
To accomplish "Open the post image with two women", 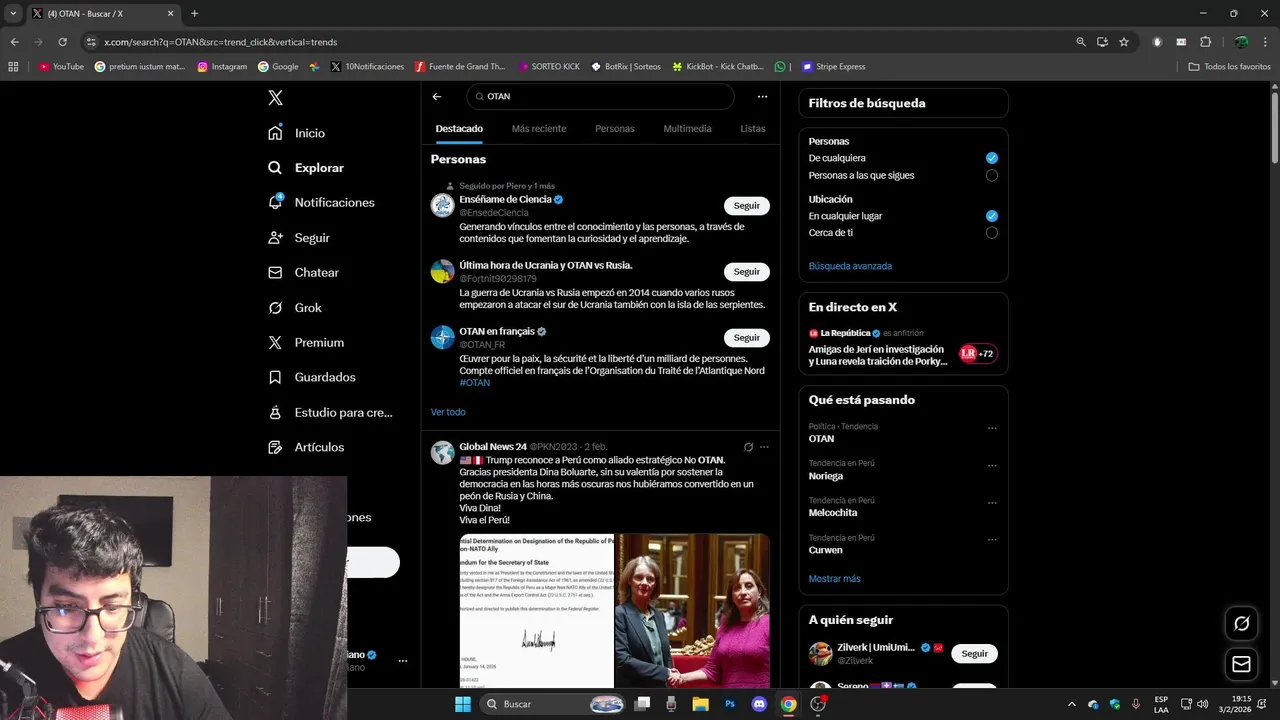I will click(693, 610).
